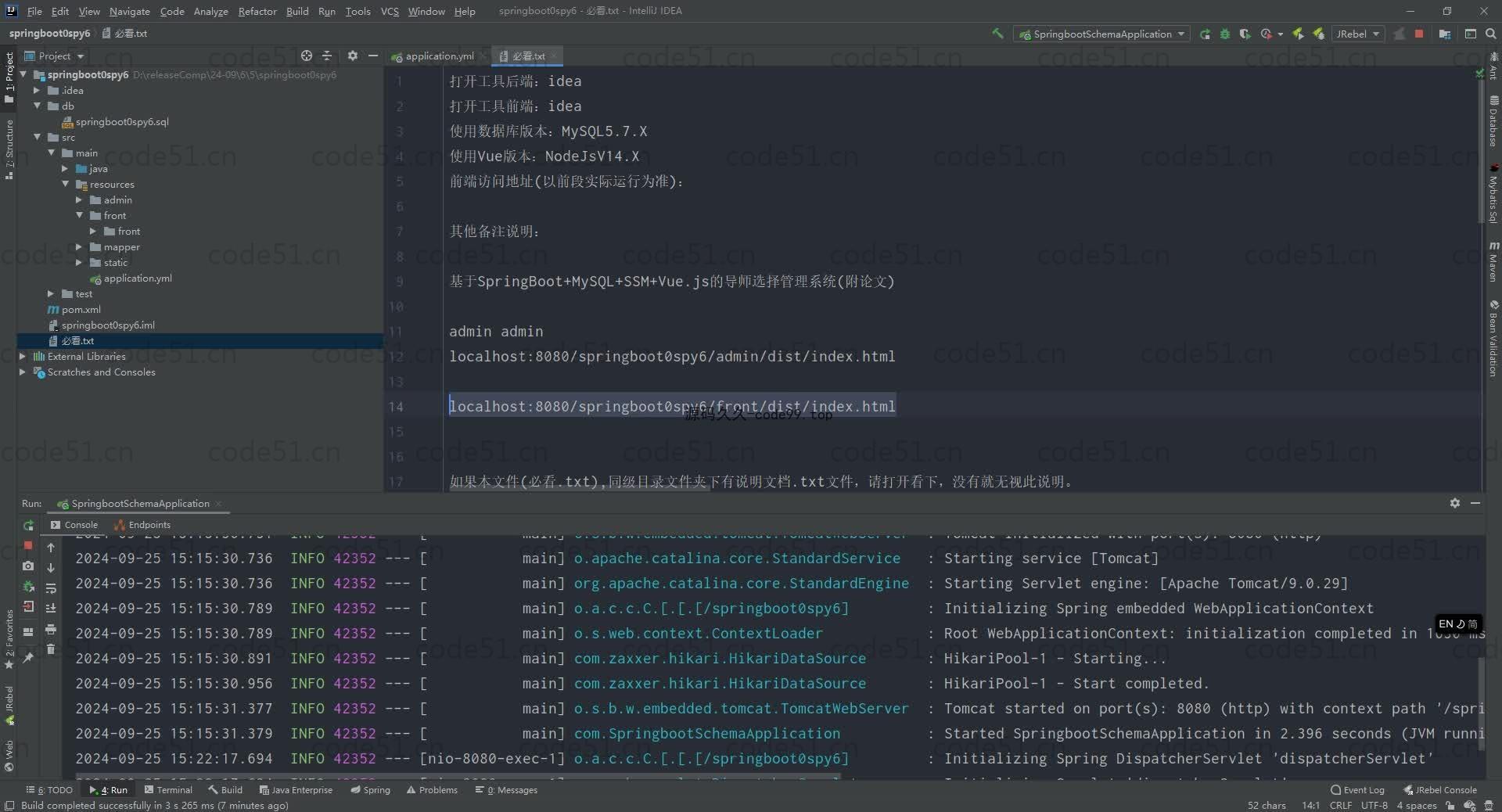
Task: Click the Clear All trash icon in console
Action: coord(51,649)
